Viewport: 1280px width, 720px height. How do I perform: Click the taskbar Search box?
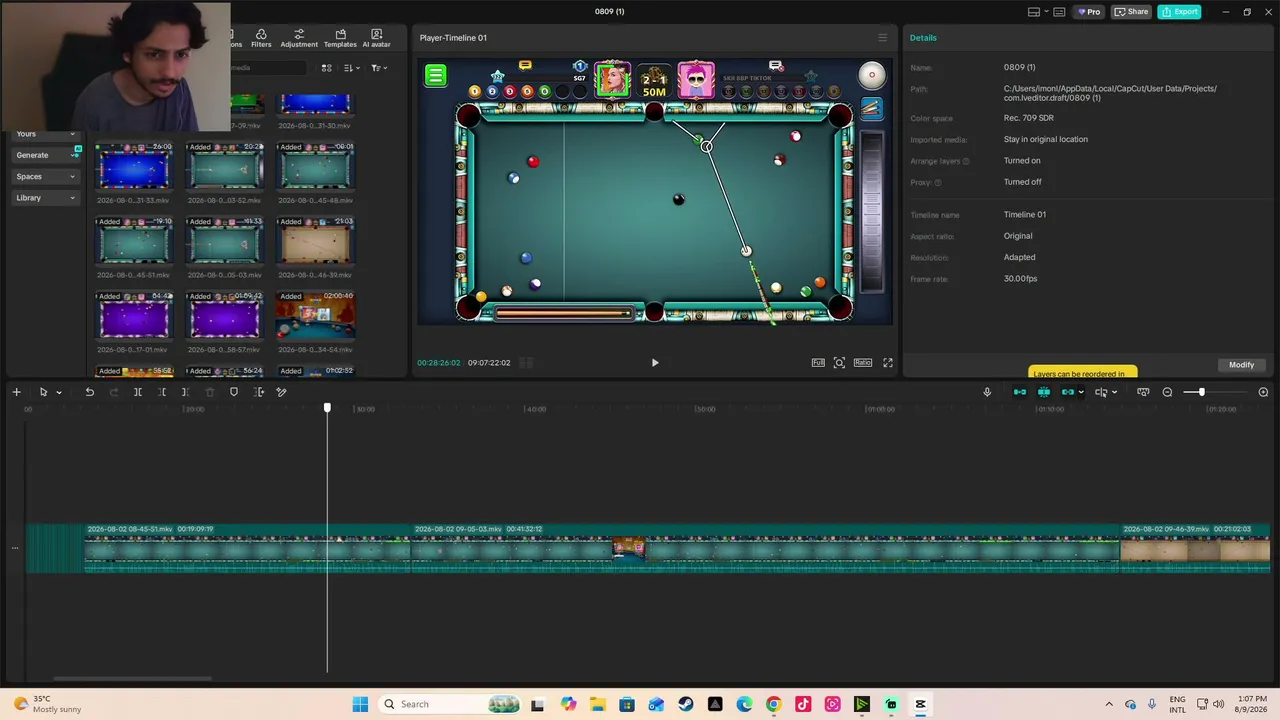(x=448, y=704)
